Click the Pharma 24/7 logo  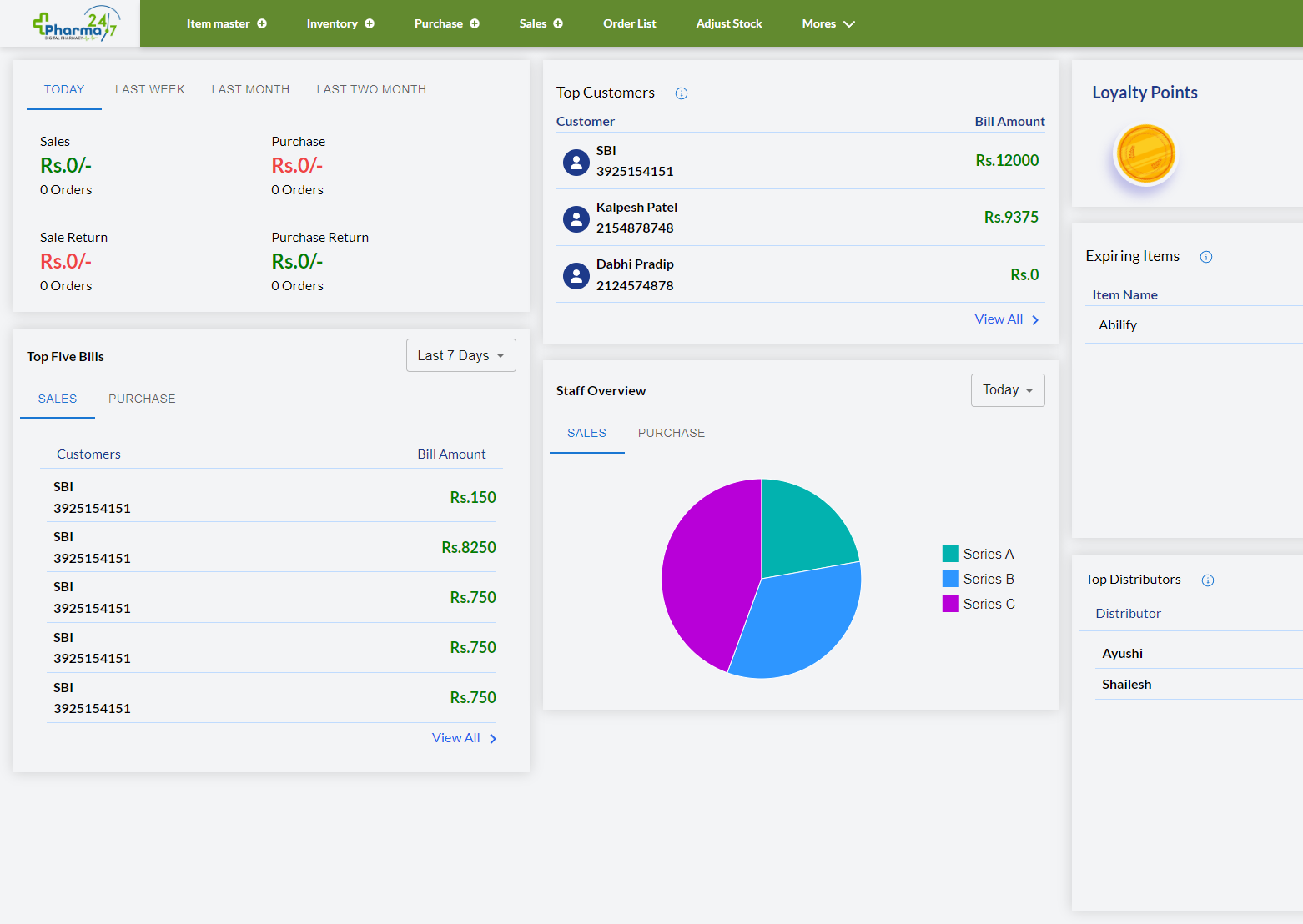click(74, 23)
